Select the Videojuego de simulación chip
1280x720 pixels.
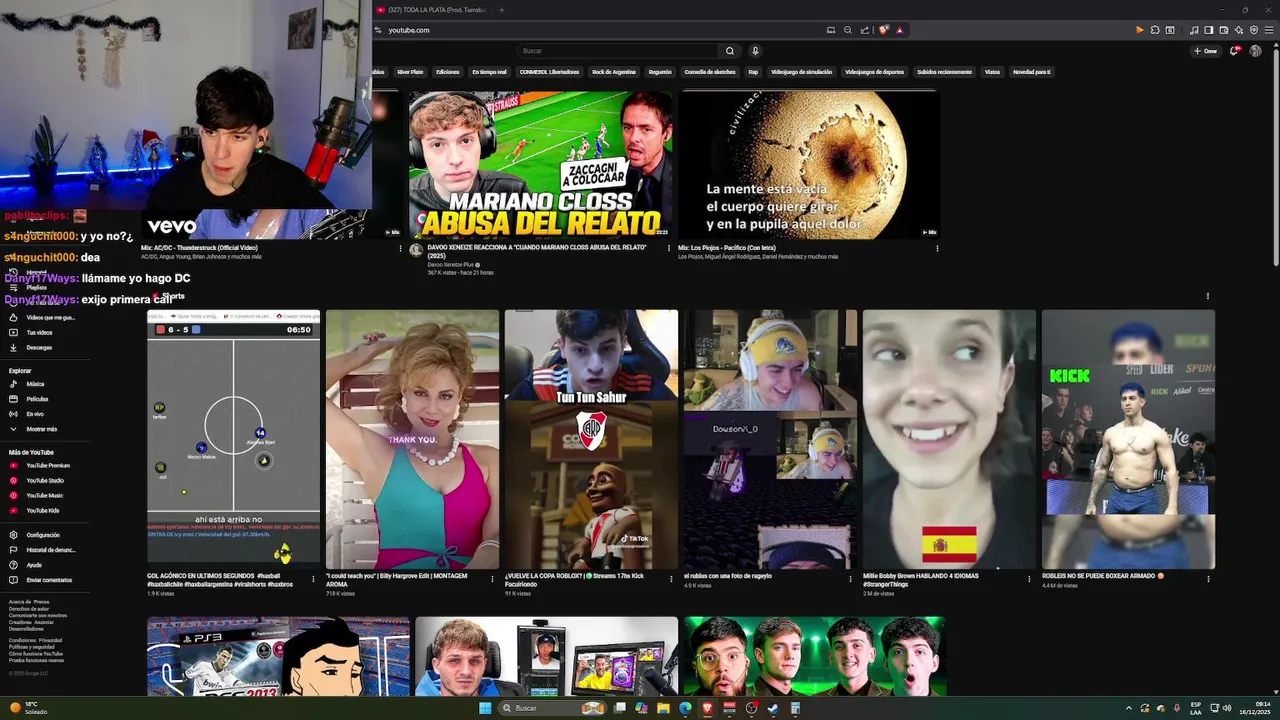coord(801,72)
